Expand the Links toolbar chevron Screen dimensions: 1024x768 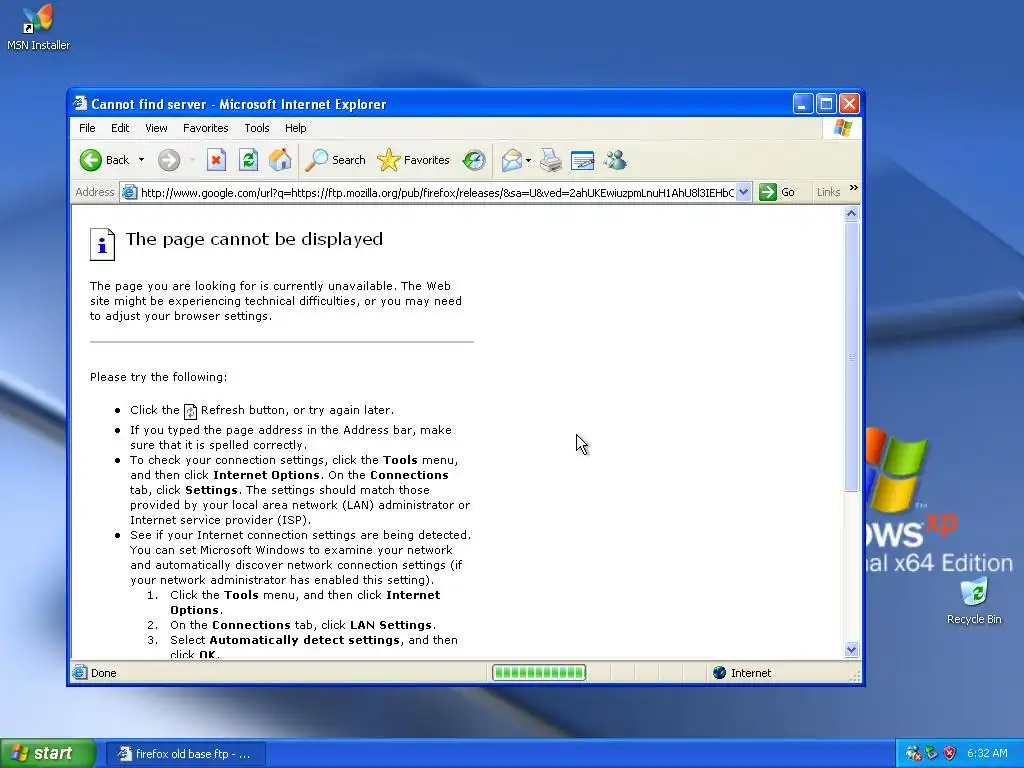(x=853, y=188)
